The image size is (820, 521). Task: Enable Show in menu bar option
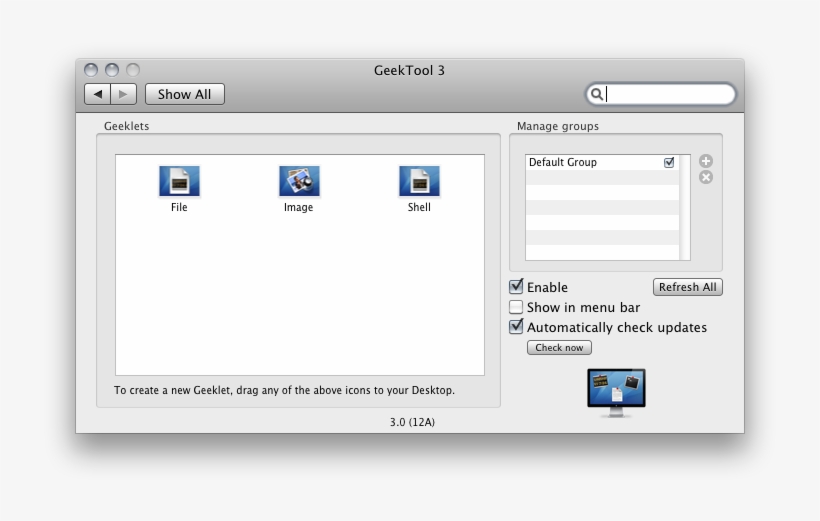point(516,307)
